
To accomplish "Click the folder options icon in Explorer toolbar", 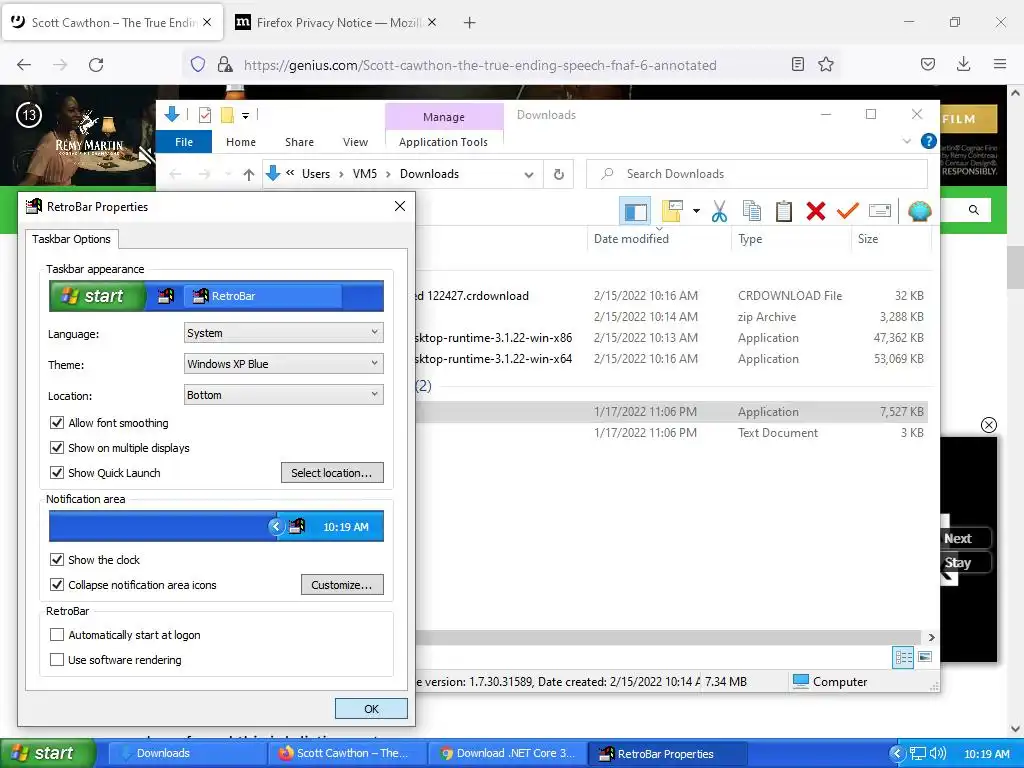I will coord(673,211).
